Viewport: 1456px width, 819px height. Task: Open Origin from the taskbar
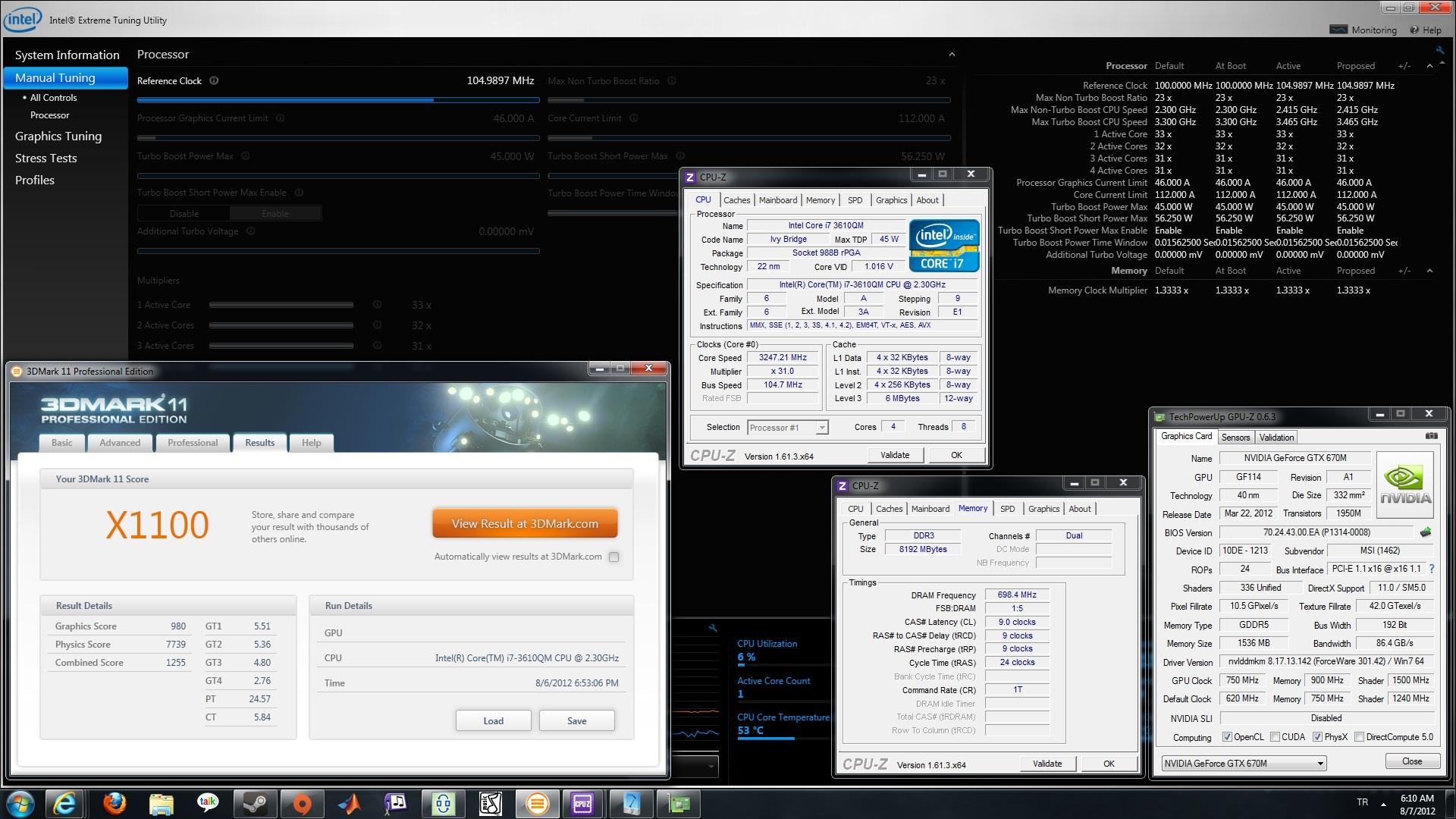[x=302, y=803]
